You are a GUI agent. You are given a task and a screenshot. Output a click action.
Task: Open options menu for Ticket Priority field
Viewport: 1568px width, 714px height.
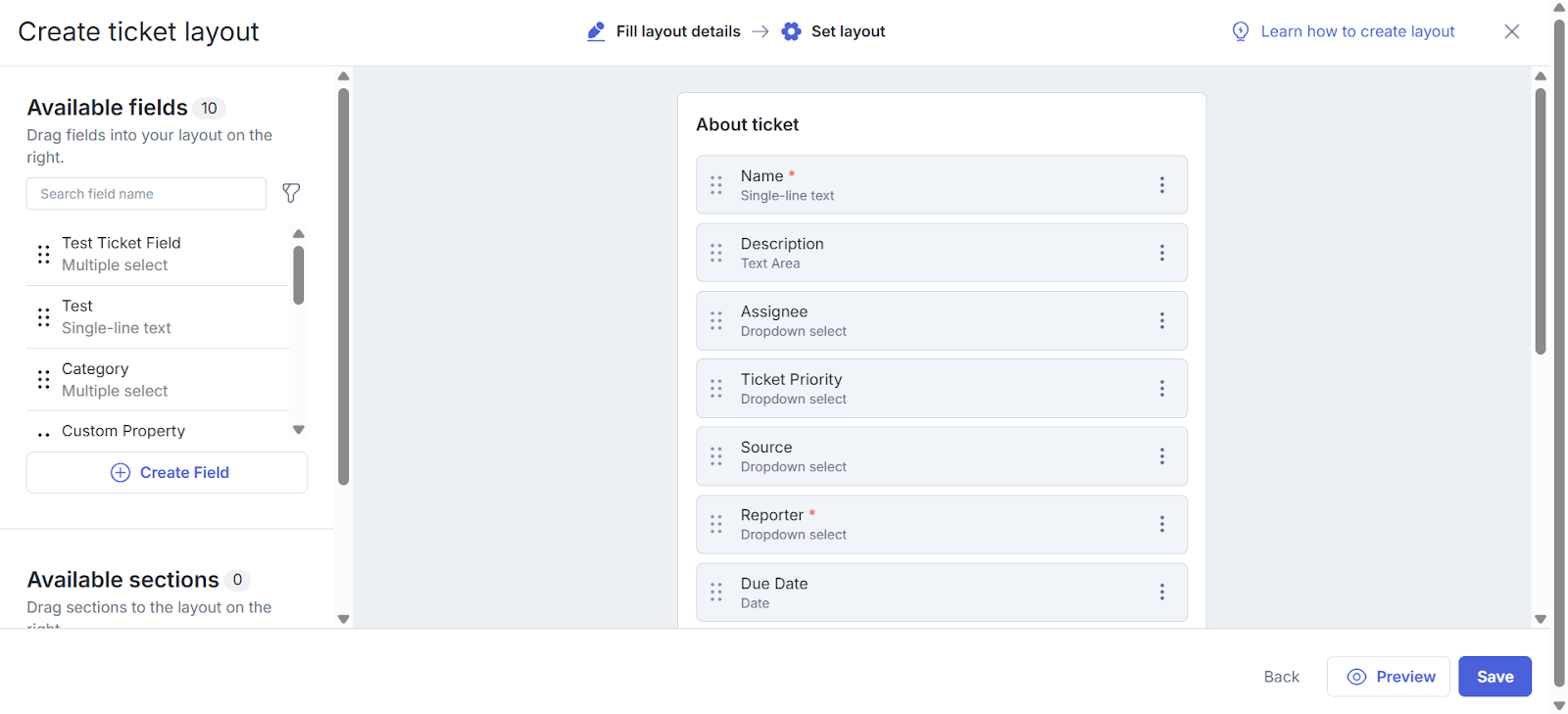click(1161, 389)
